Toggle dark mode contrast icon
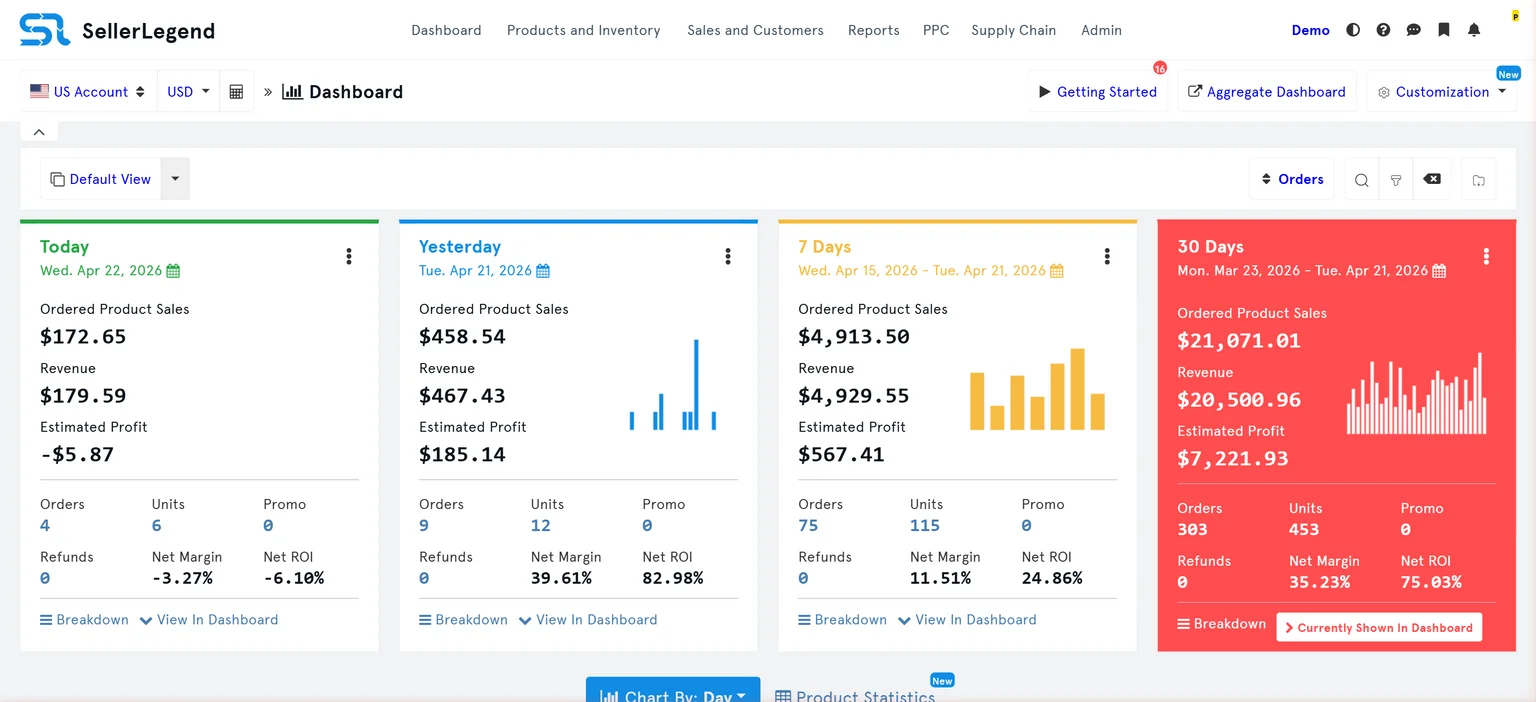Image resolution: width=1536 pixels, height=702 pixels. pyautogui.click(x=1353, y=30)
